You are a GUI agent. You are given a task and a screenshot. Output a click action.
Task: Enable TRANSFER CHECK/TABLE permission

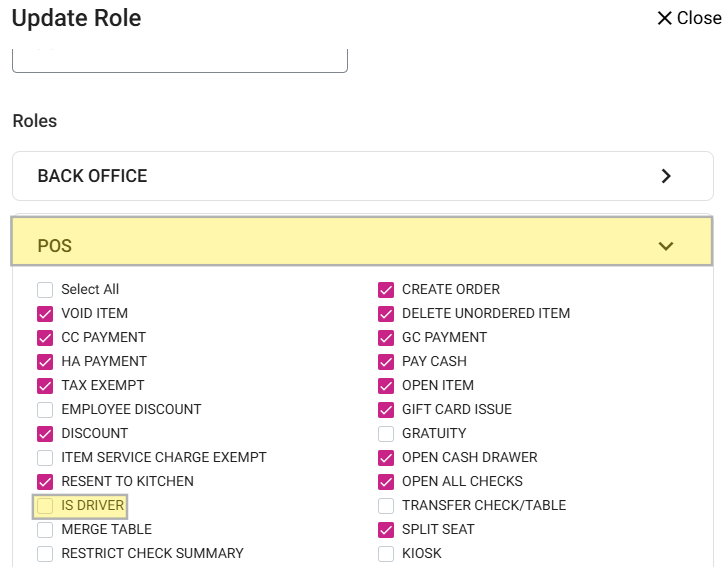click(x=386, y=506)
